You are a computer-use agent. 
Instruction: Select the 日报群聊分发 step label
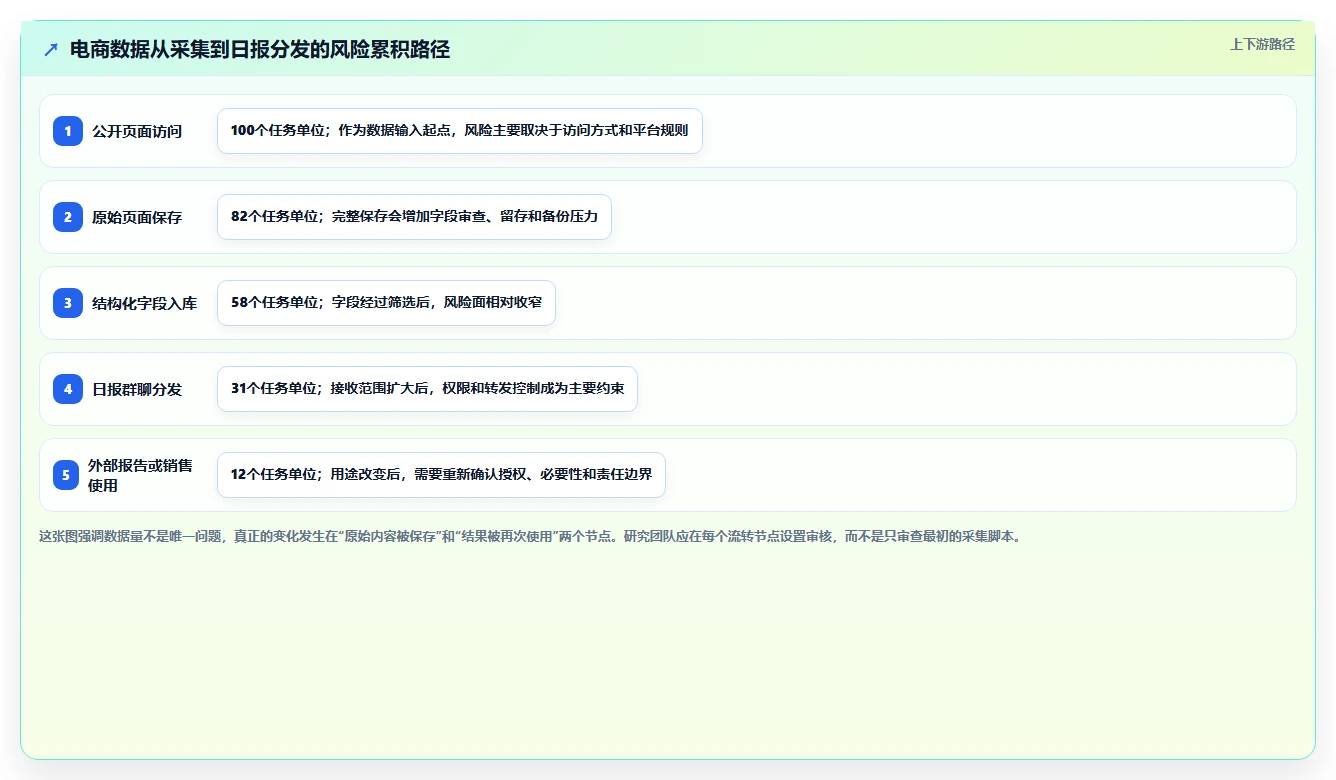tap(137, 389)
